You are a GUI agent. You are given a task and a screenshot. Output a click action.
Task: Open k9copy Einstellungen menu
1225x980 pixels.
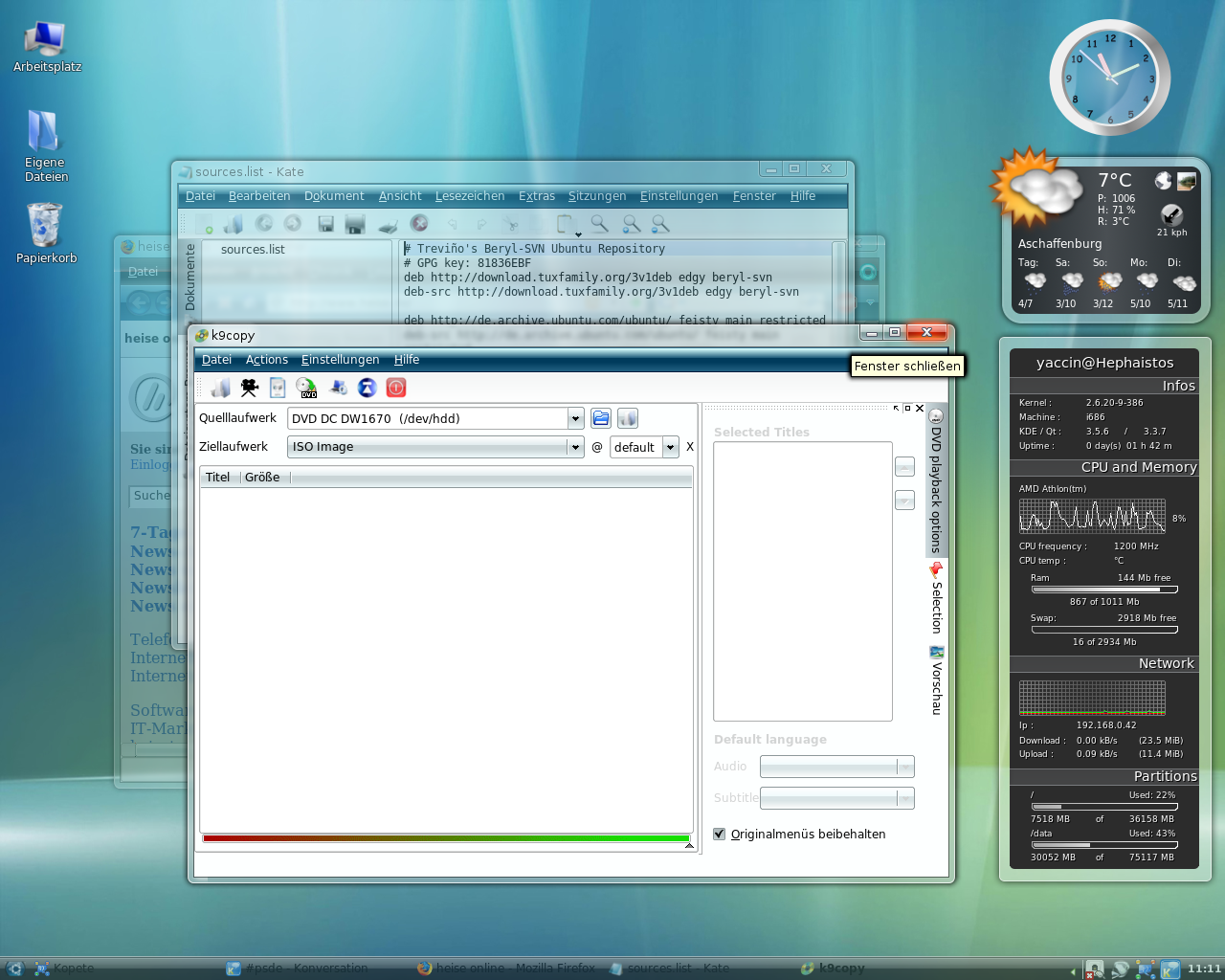pyautogui.click(x=340, y=360)
